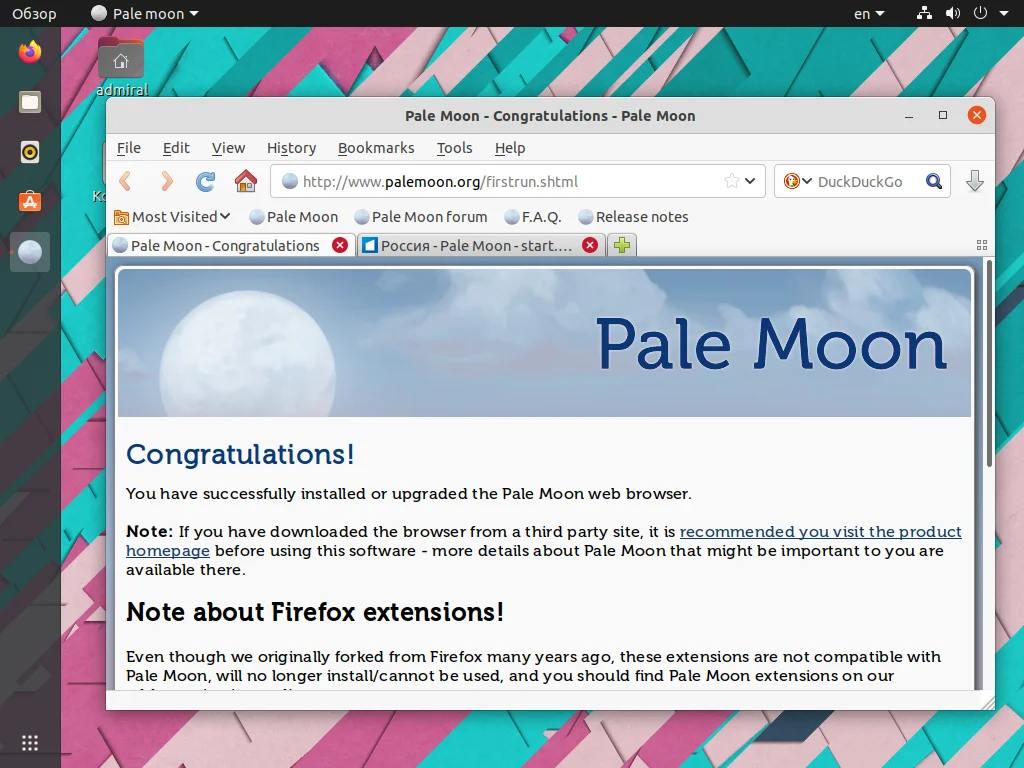Viewport: 1024px width, 768px height.
Task: Click the search magnifier icon
Action: [x=934, y=181]
